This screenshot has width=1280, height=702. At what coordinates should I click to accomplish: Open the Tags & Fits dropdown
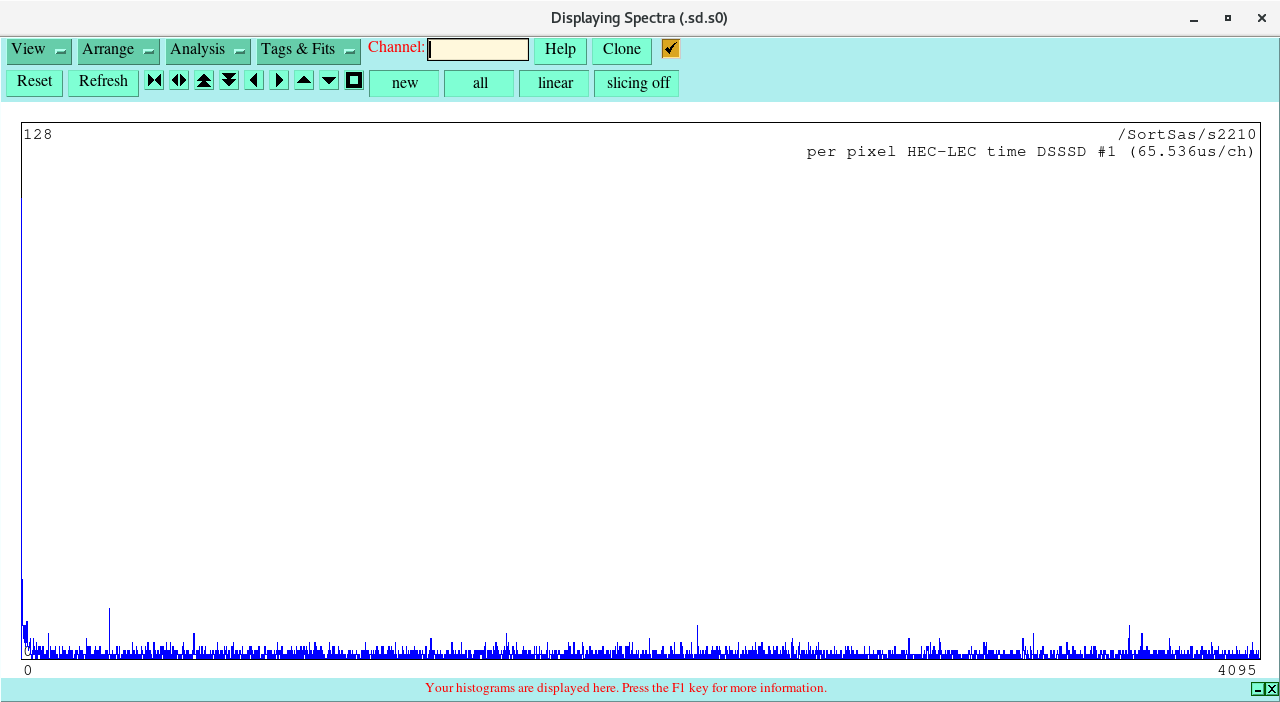tap(308, 50)
